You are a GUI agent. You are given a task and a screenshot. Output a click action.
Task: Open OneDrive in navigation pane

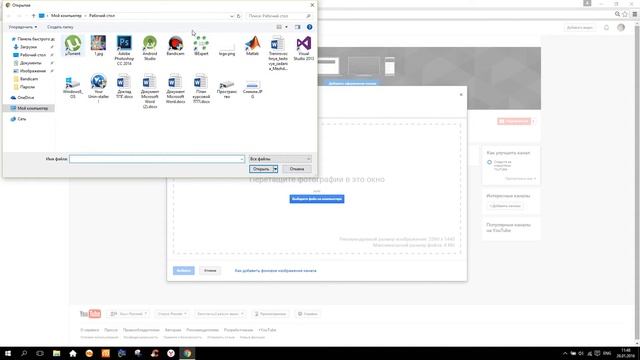(25, 98)
